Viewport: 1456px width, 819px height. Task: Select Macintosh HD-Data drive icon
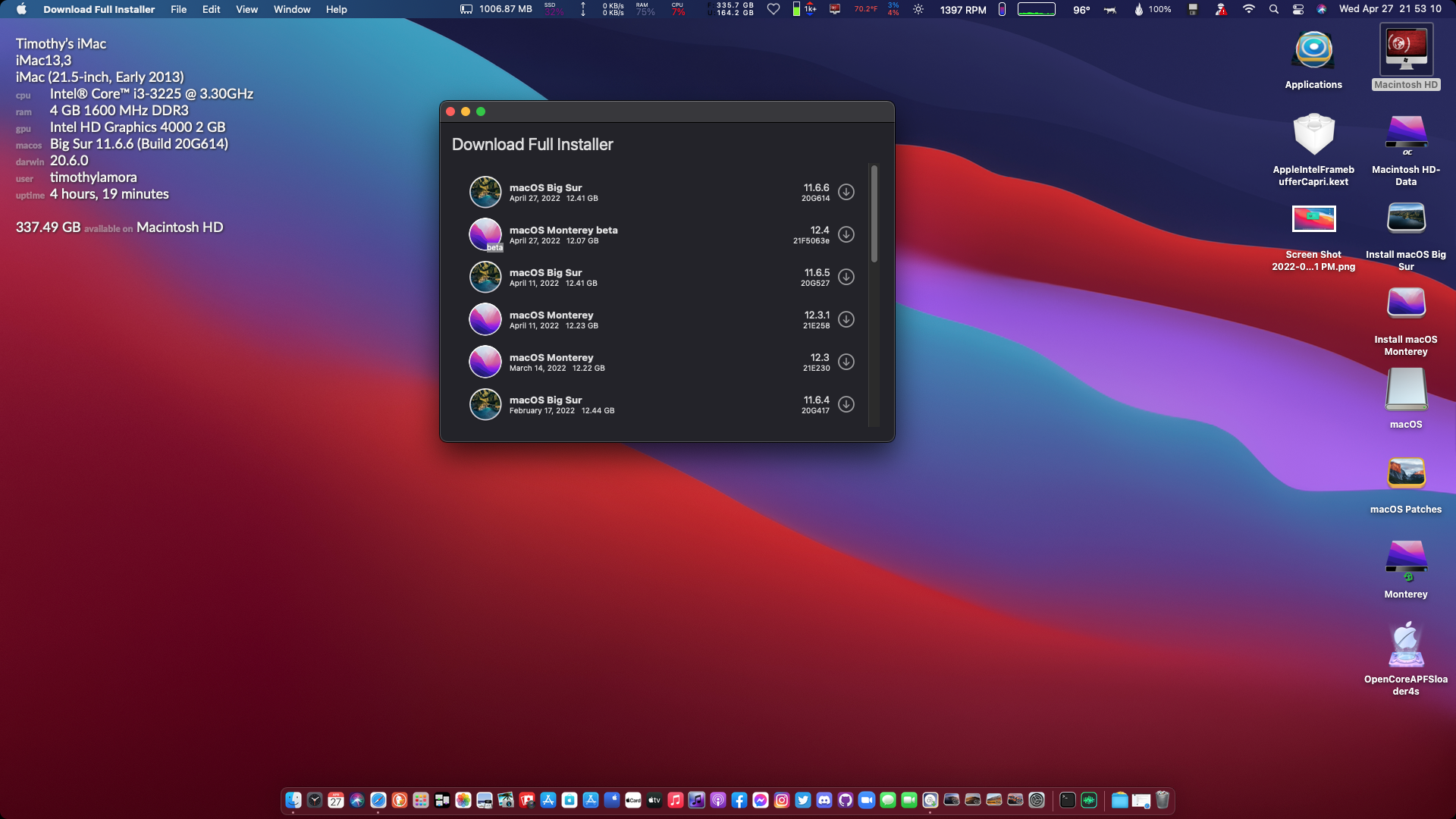click(1406, 135)
